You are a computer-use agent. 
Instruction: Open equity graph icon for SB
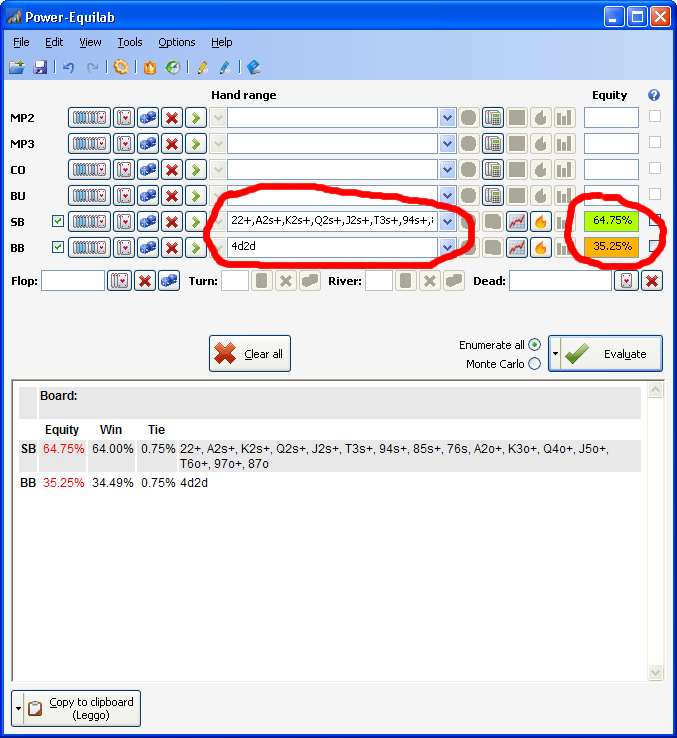coord(517,221)
